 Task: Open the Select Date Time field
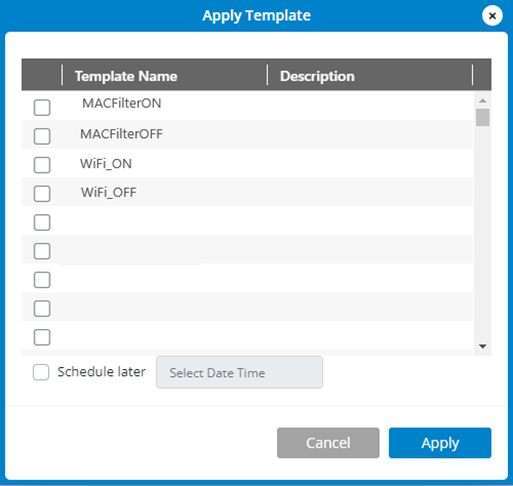click(239, 372)
